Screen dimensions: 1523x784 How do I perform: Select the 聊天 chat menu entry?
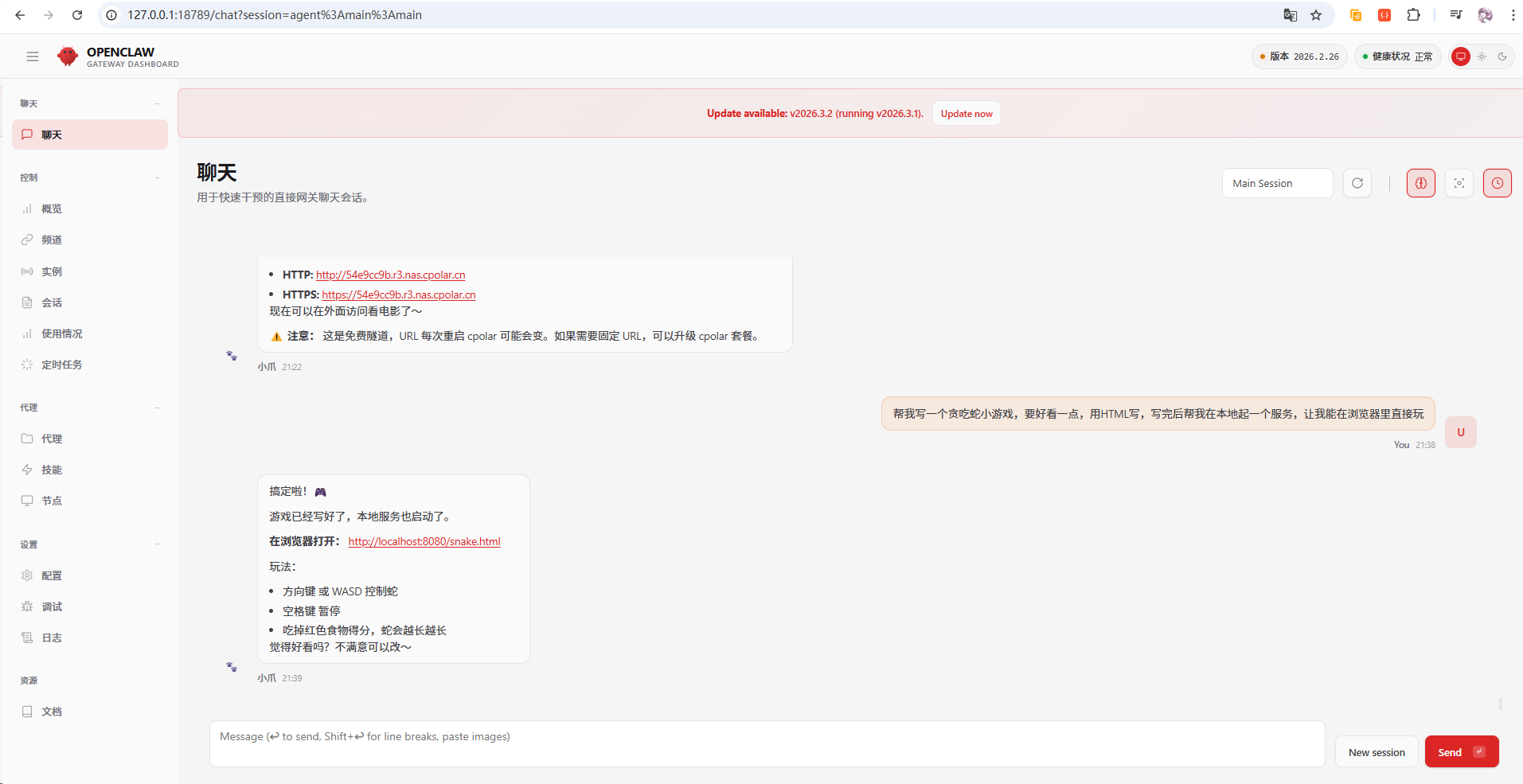tap(89, 135)
